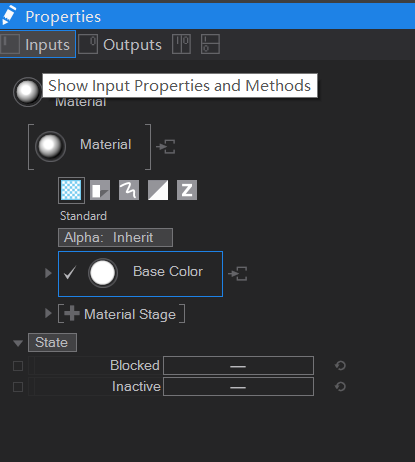The width and height of the screenshot is (415, 462).
Task: Reset the Inactive state value
Action: pyautogui.click(x=340, y=387)
